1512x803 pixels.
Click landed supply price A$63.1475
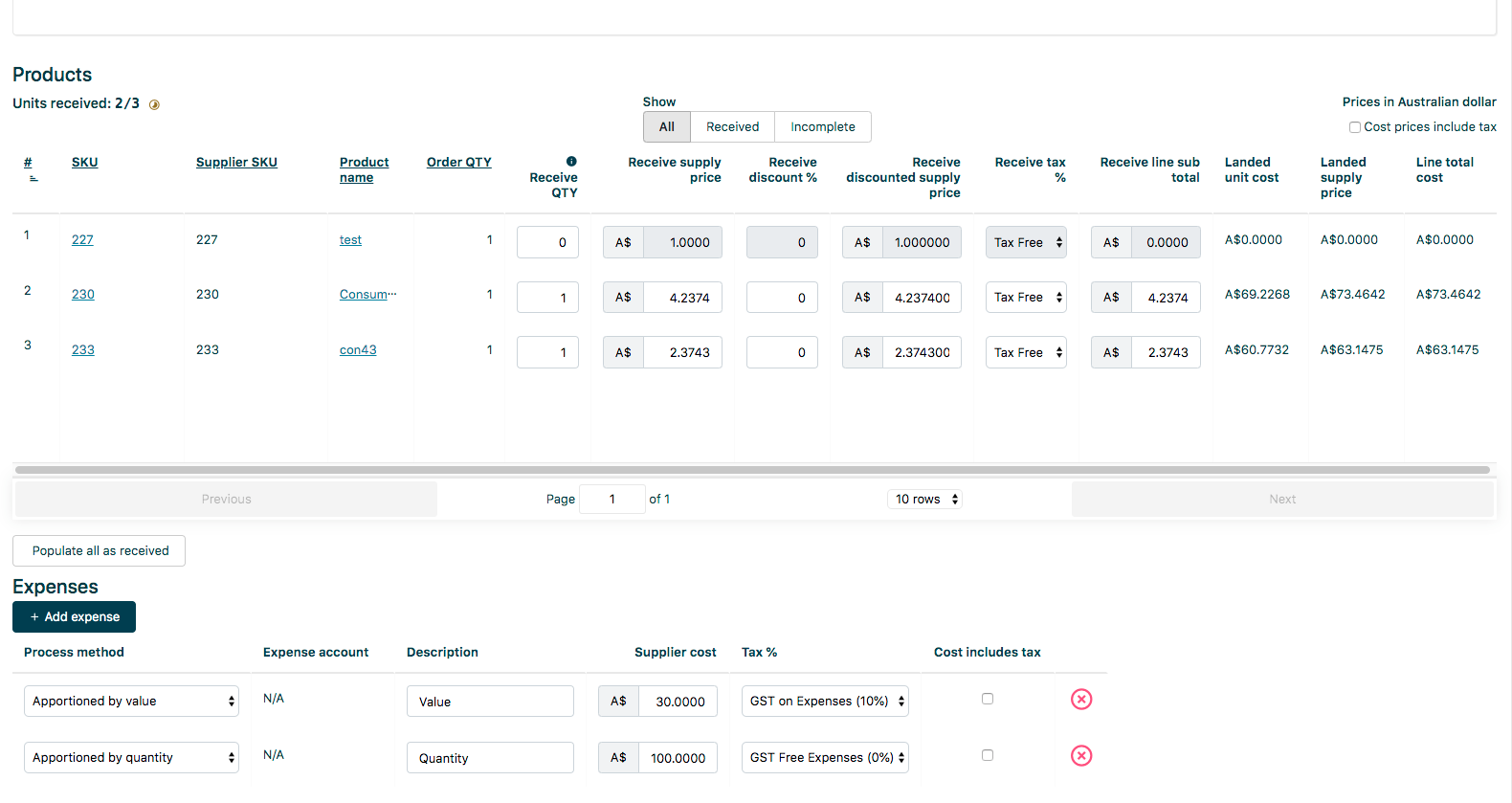tap(1352, 349)
